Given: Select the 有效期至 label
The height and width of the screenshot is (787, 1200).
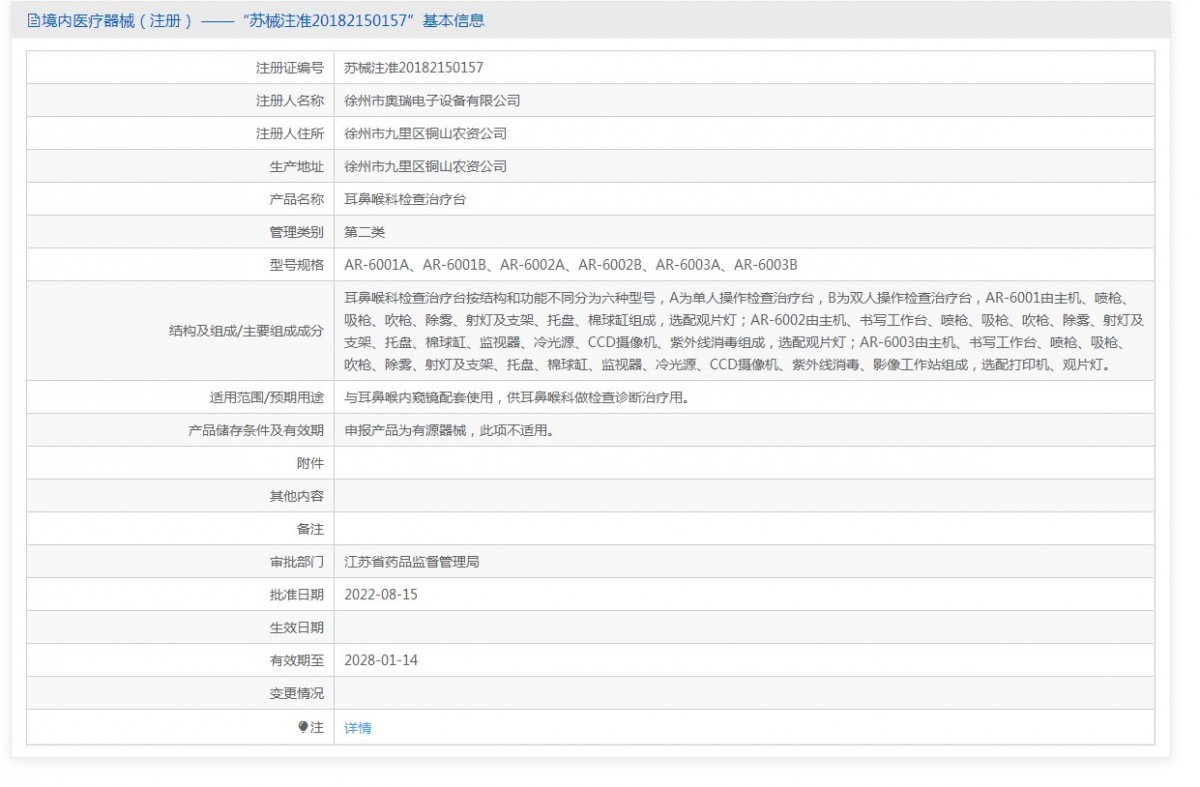Looking at the screenshot, I should (297, 661).
